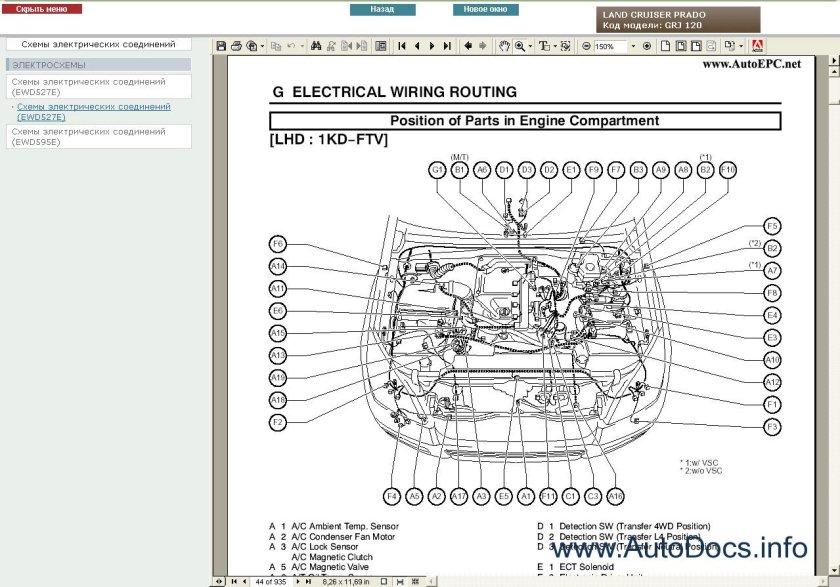Image resolution: width=840 pixels, height=587 pixels.
Task: Click the Adobe logo icon
Action: 757,46
